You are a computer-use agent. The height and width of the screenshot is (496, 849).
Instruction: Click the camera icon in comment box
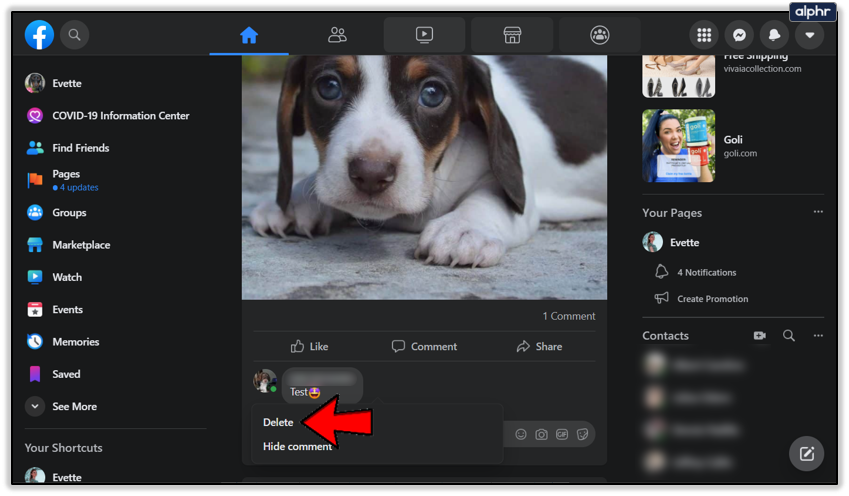coord(541,434)
